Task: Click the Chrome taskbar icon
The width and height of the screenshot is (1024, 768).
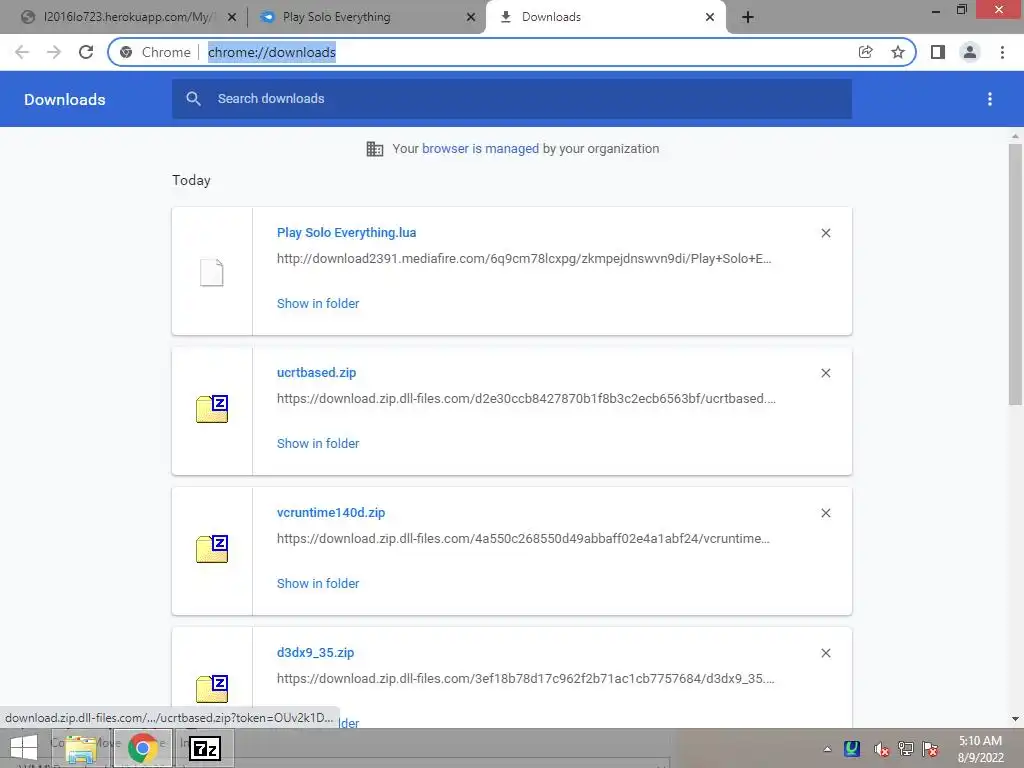Action: point(143,748)
